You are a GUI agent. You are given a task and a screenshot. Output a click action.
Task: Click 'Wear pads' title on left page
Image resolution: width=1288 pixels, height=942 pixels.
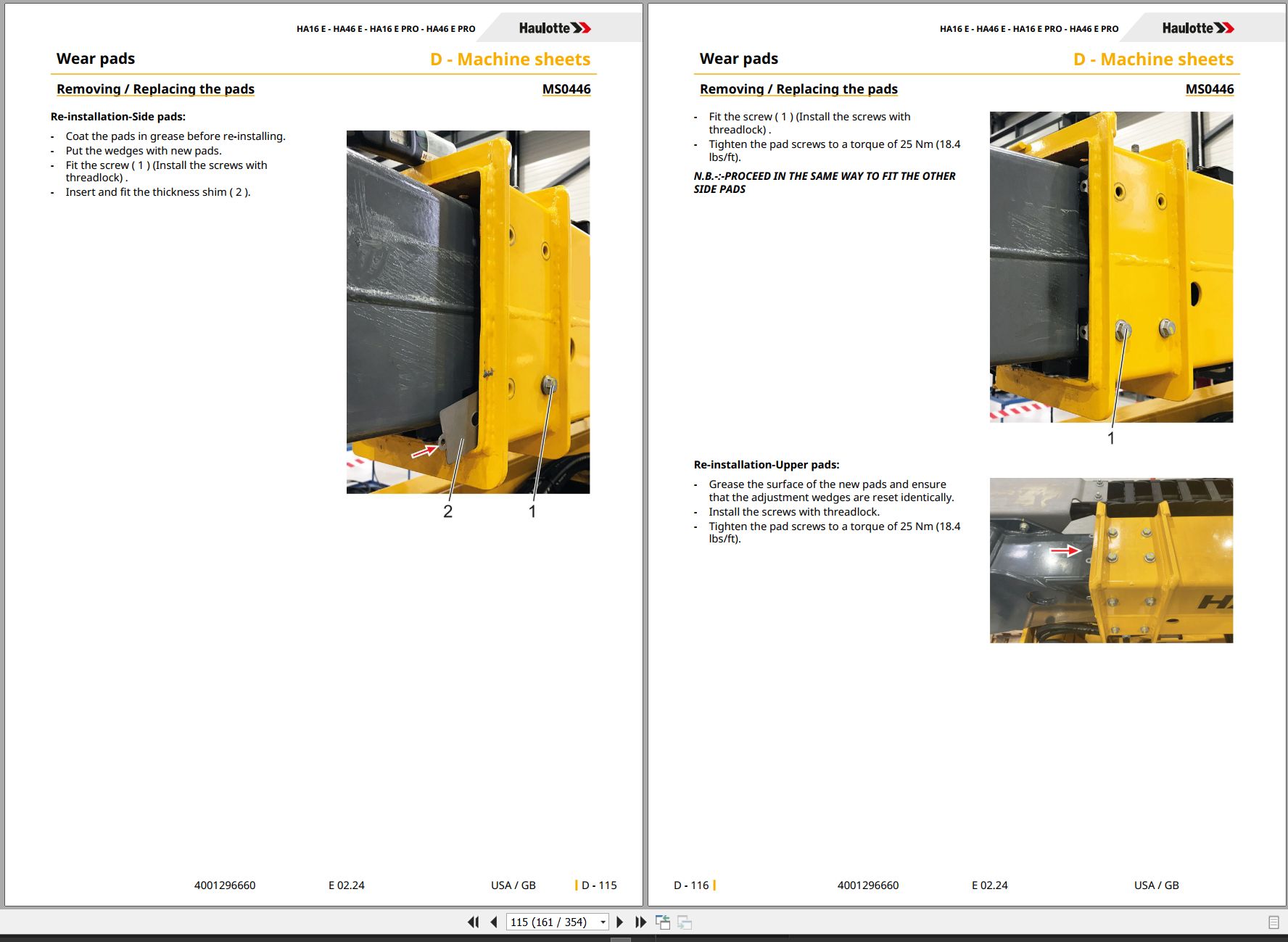96,59
